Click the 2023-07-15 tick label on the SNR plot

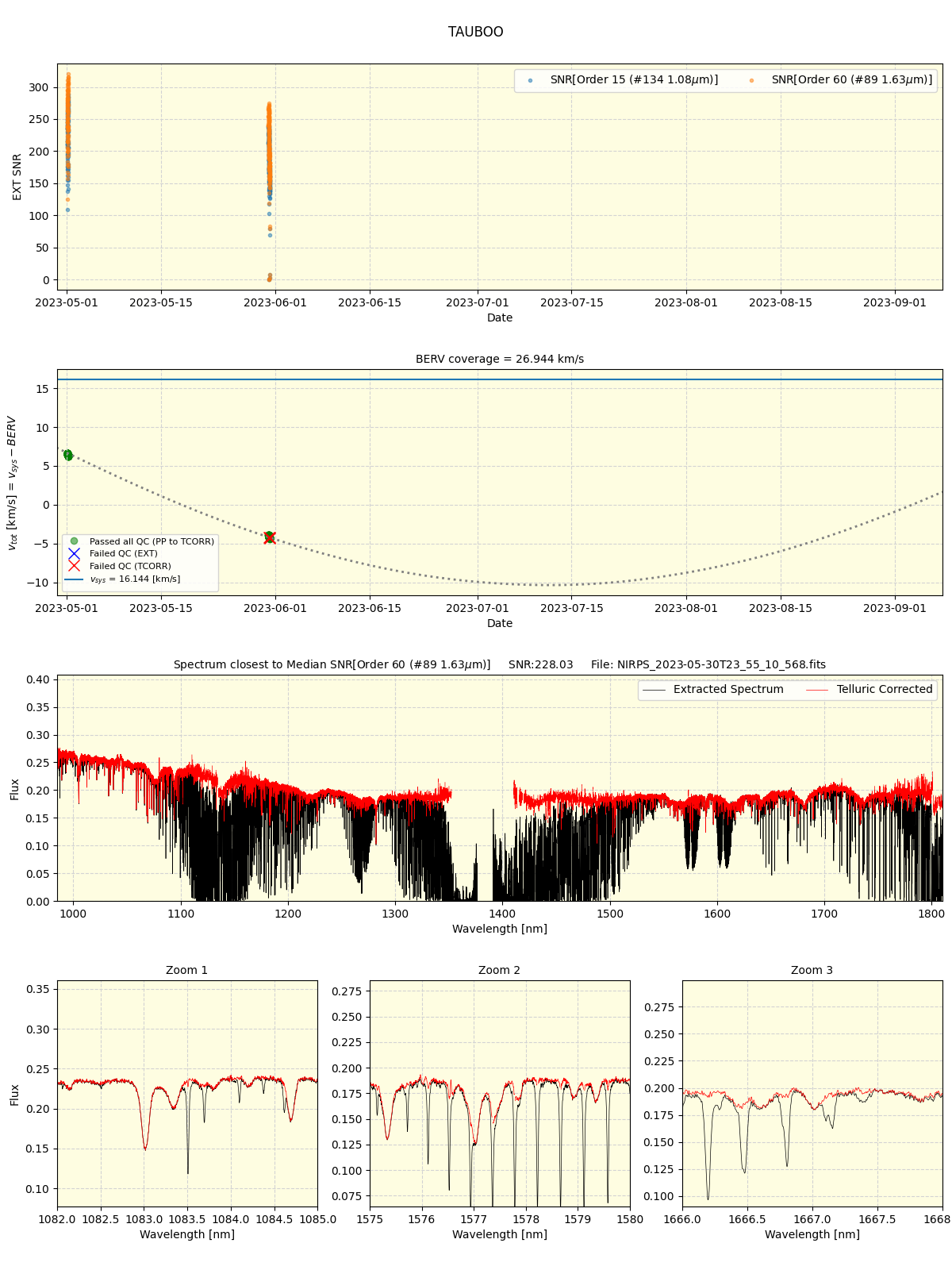572,302
